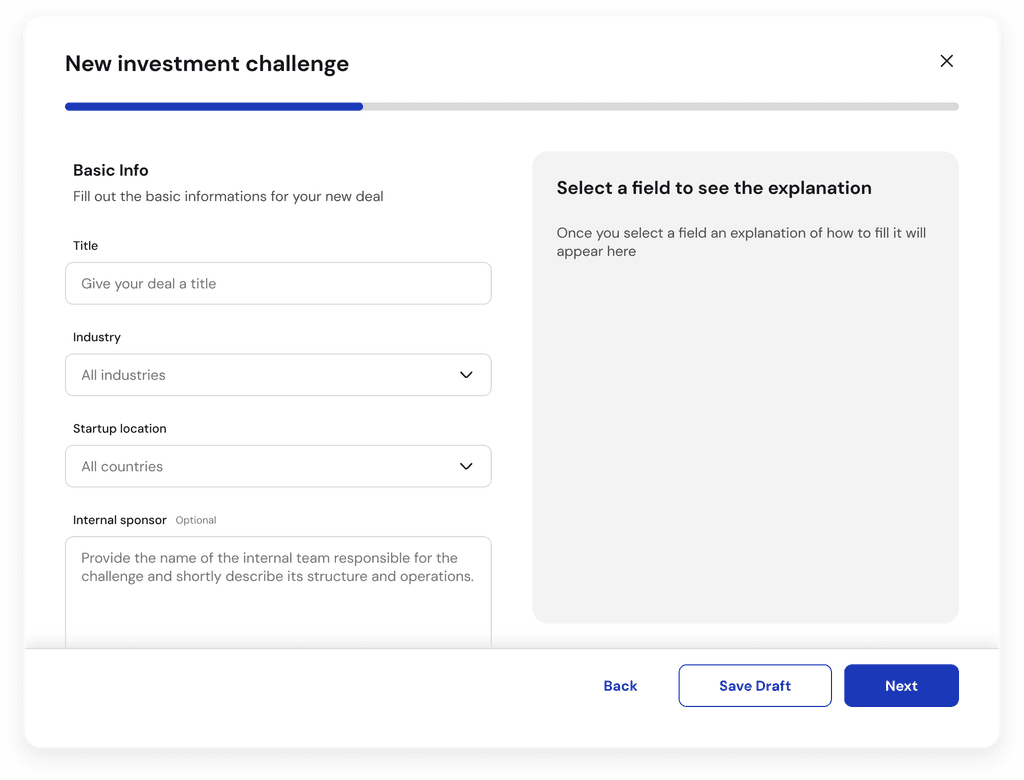This screenshot has width=1024, height=780.
Task: Select the Startup location label
Action: tap(120, 428)
